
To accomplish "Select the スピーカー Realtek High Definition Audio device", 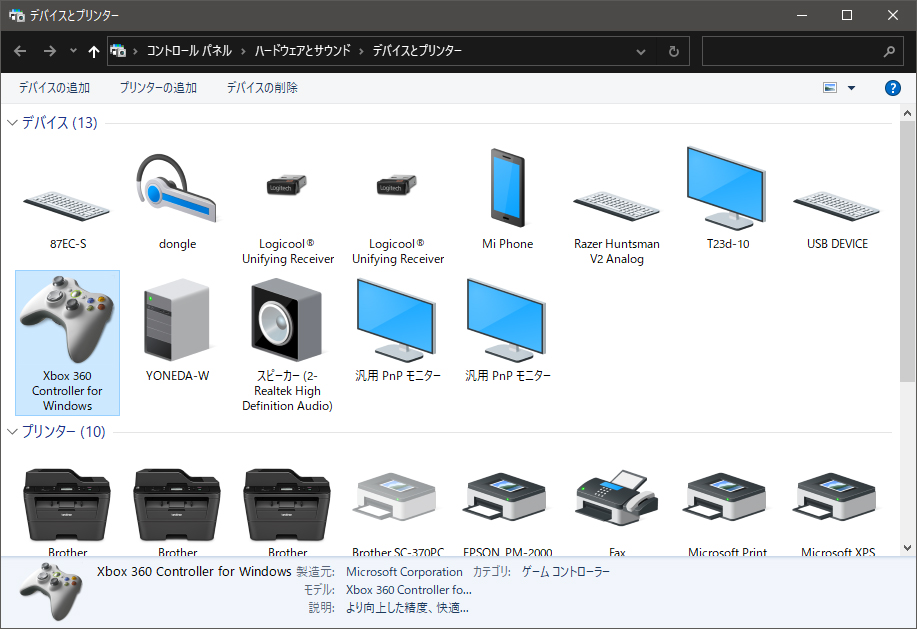I will 287,343.
